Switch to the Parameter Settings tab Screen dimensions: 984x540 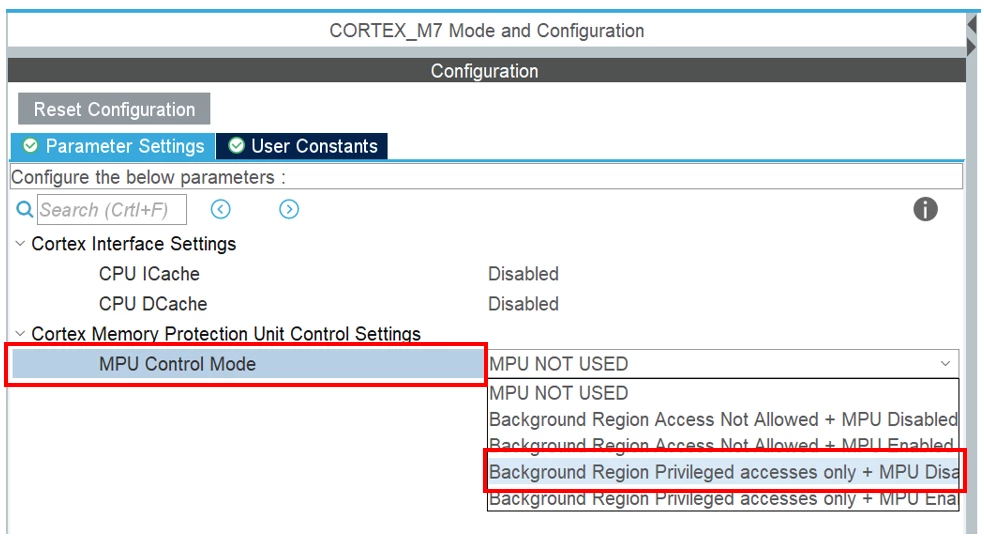[113, 146]
